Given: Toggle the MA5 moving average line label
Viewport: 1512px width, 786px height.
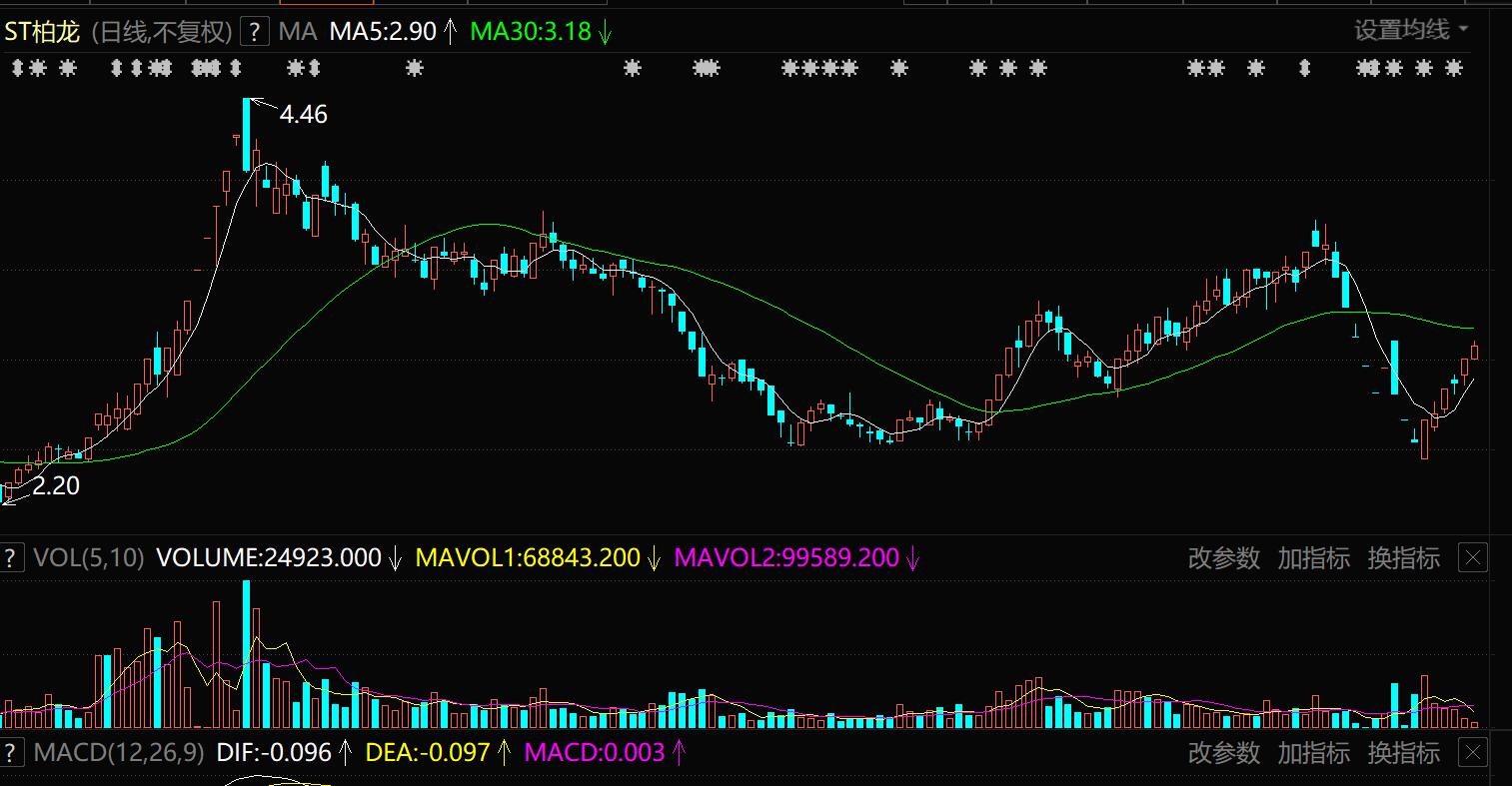Looking at the screenshot, I should pos(383,32).
